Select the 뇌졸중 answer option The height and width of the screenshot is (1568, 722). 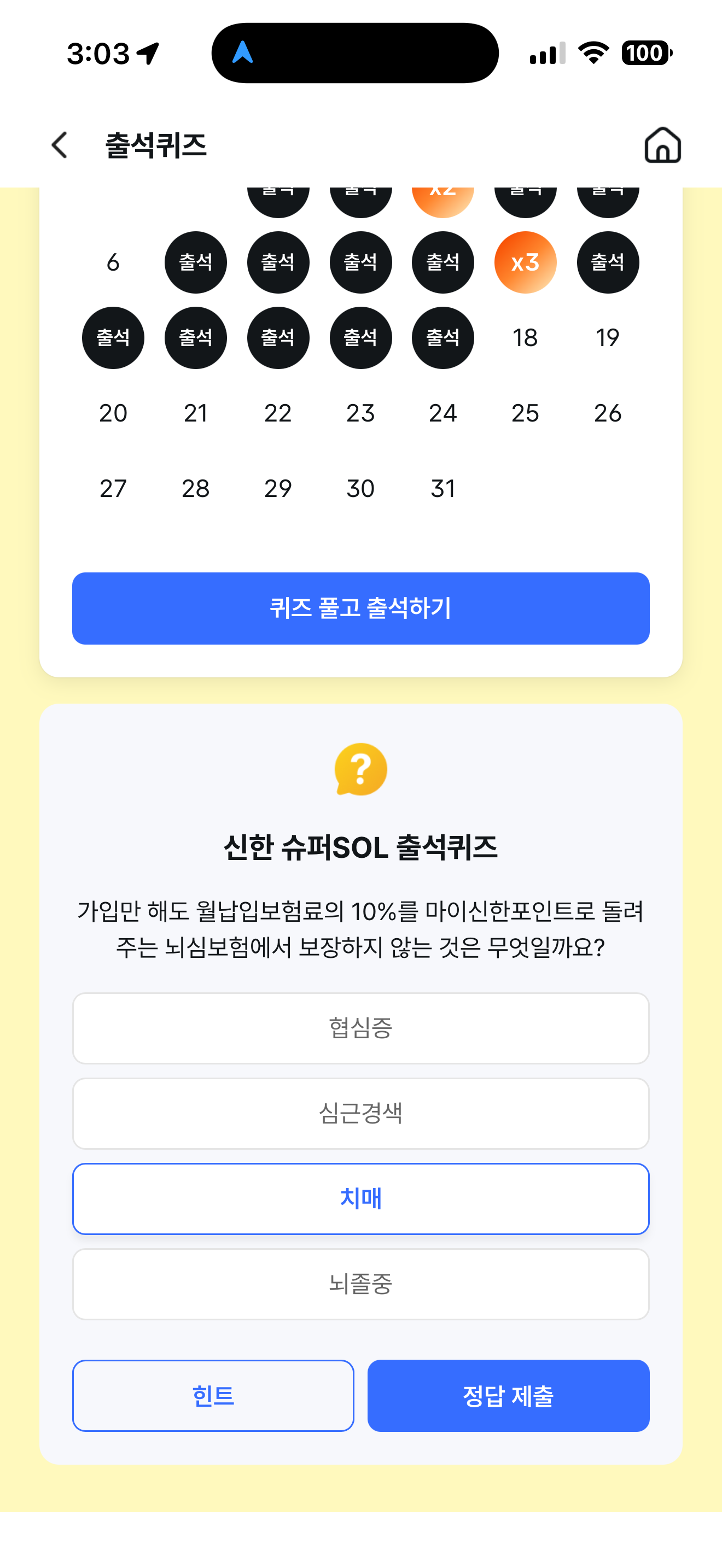pos(361,1284)
